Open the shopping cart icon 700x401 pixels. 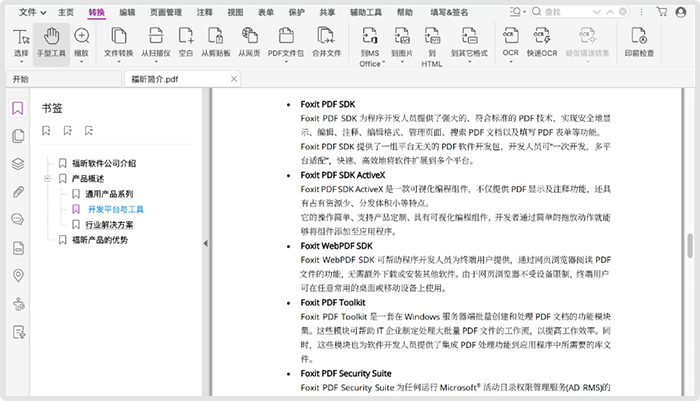(662, 12)
